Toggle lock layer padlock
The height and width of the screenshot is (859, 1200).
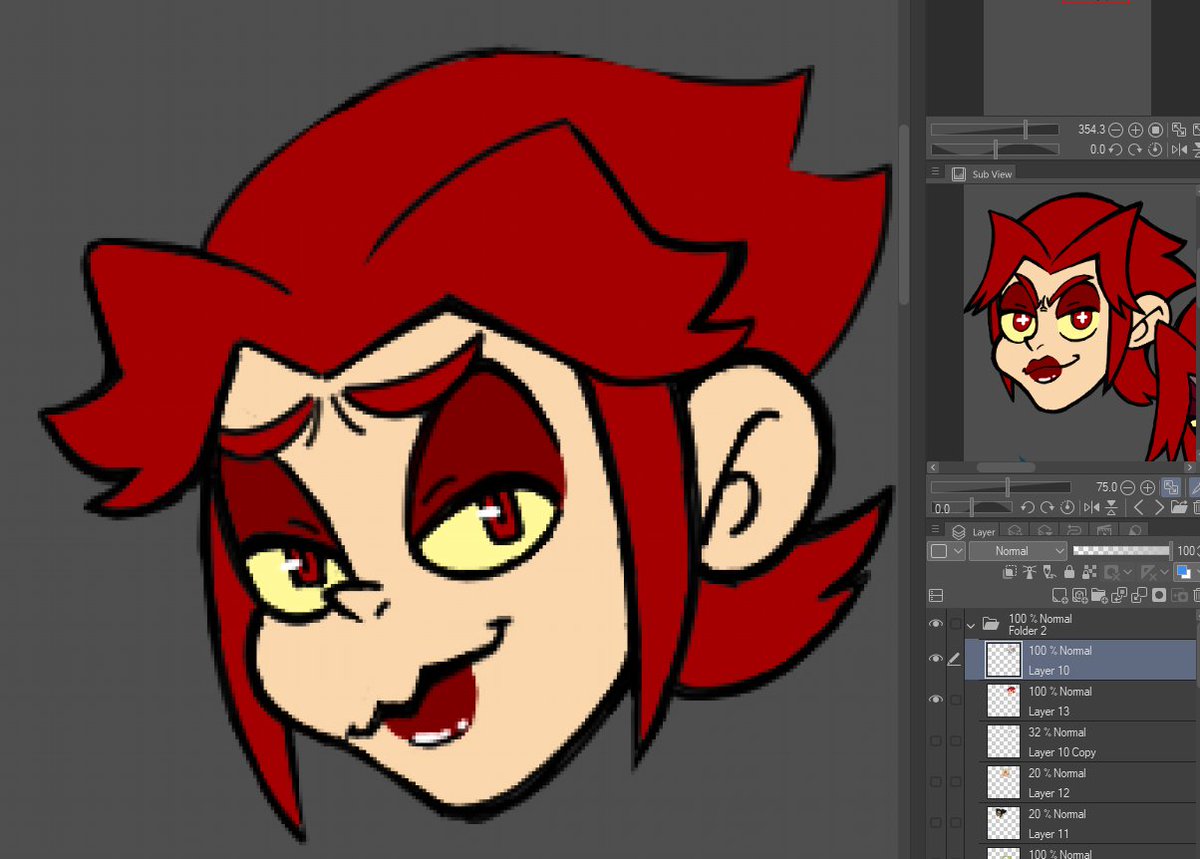point(1069,573)
